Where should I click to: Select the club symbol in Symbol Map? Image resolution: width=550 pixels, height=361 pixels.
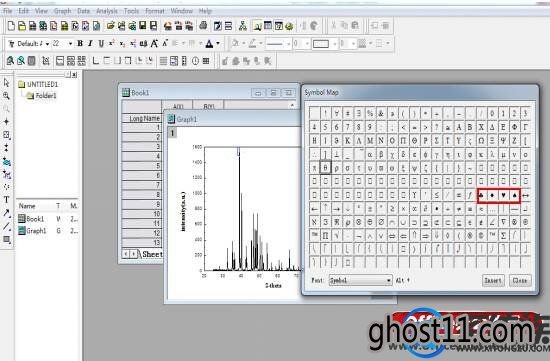click(x=481, y=195)
